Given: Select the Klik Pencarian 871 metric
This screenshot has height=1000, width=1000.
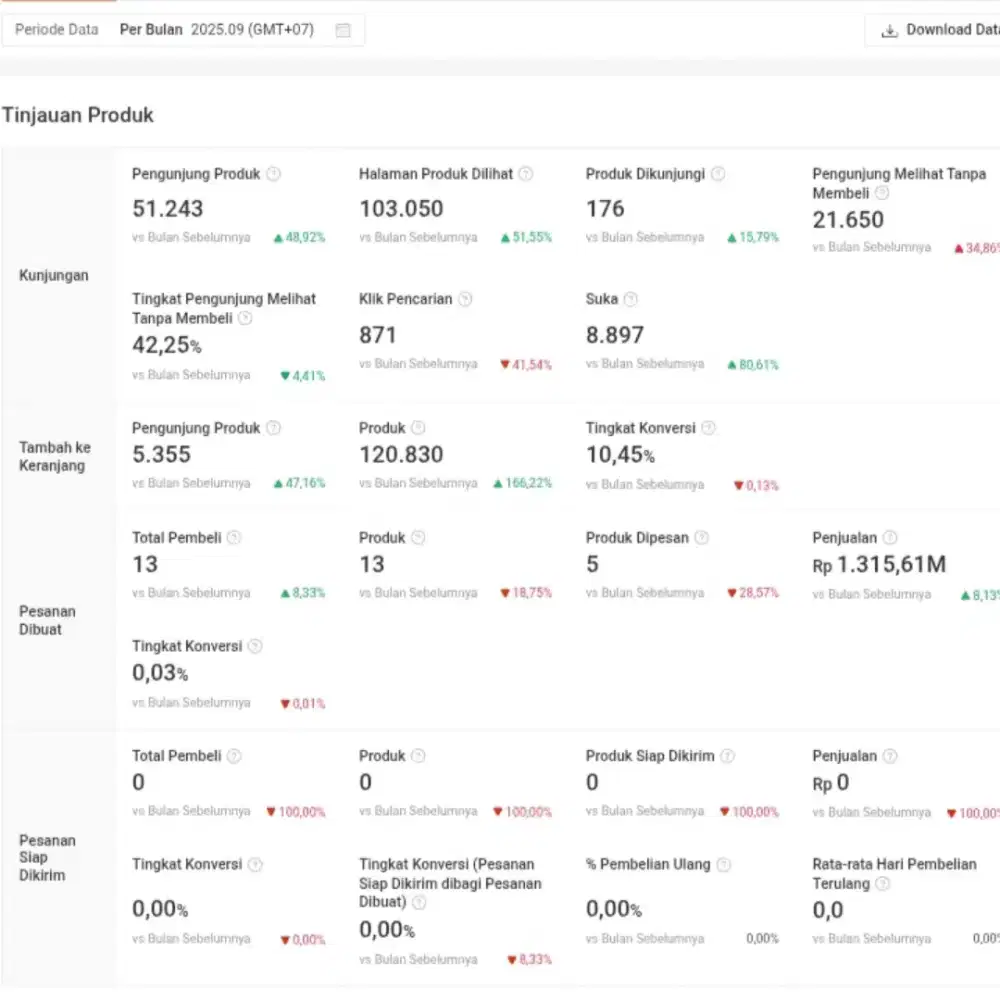Looking at the screenshot, I should coord(378,335).
